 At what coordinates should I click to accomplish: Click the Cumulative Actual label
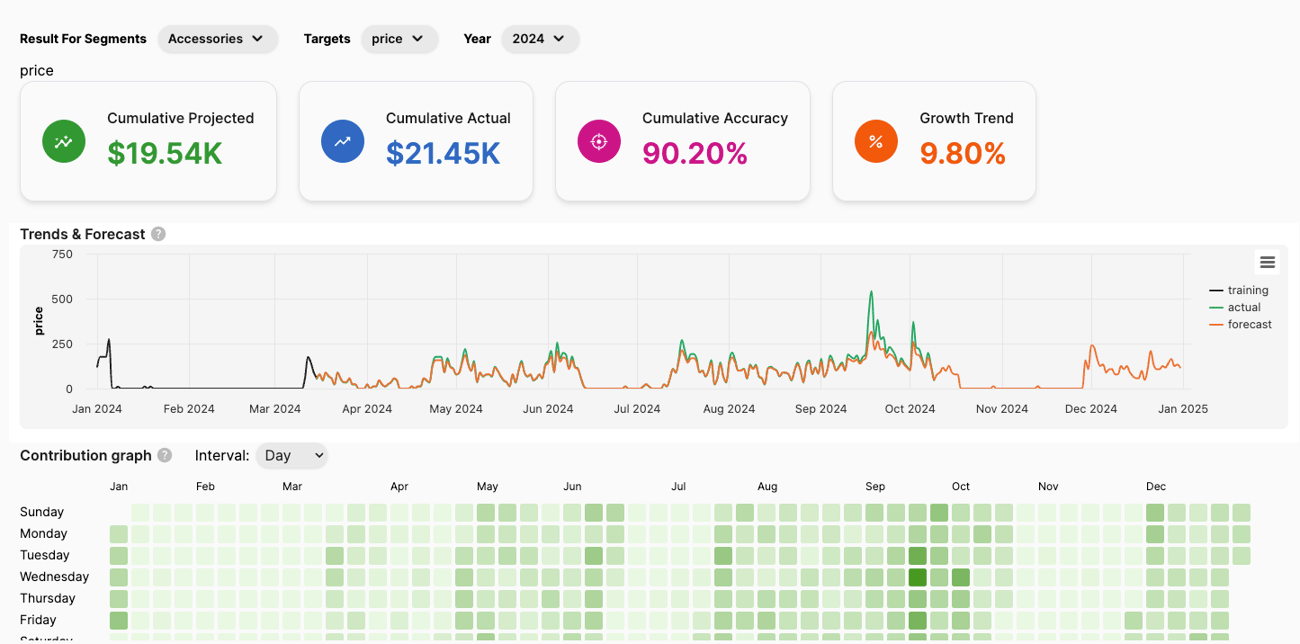coord(448,118)
